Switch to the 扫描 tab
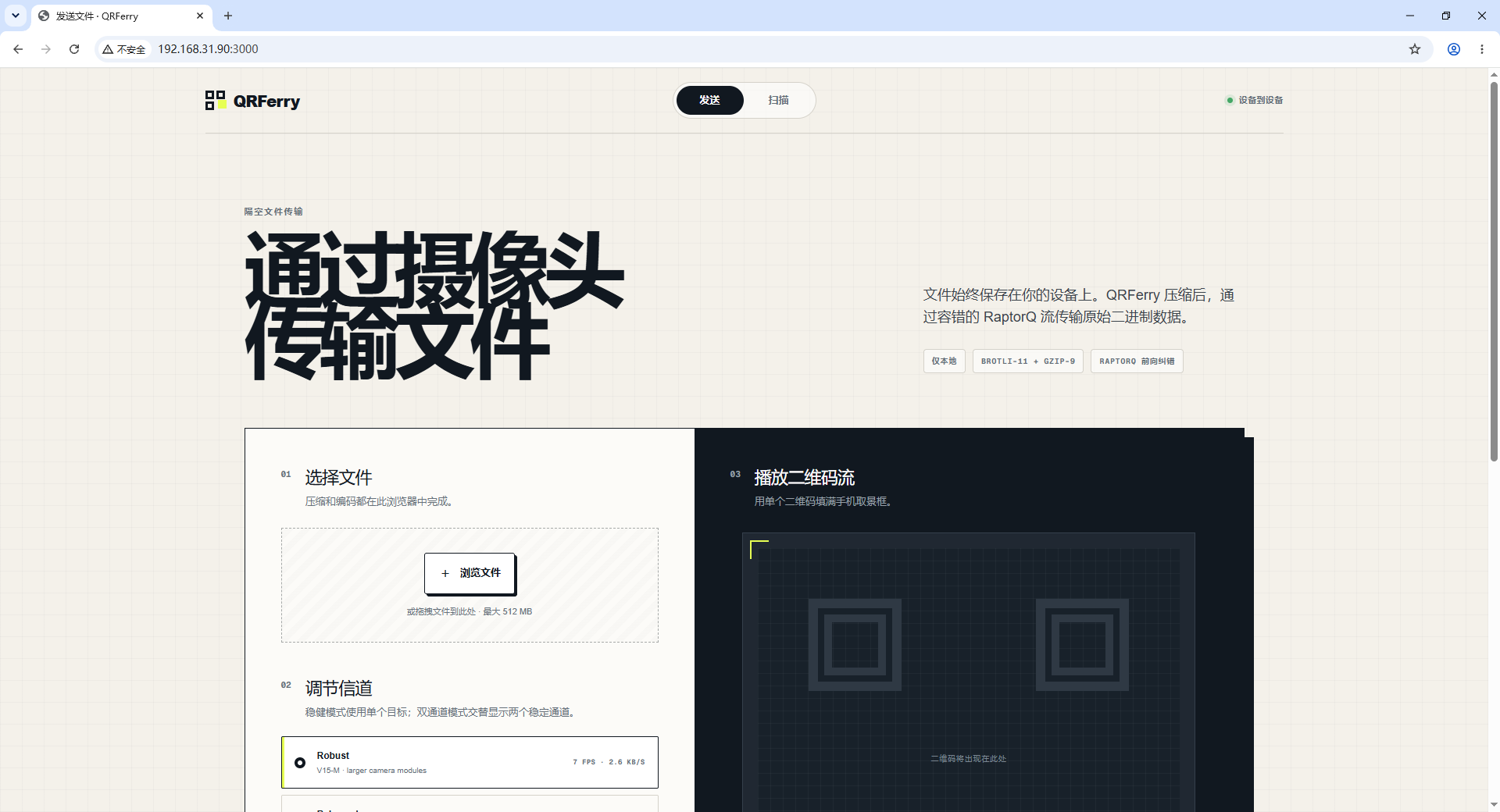This screenshot has width=1500, height=812. pos(778,100)
